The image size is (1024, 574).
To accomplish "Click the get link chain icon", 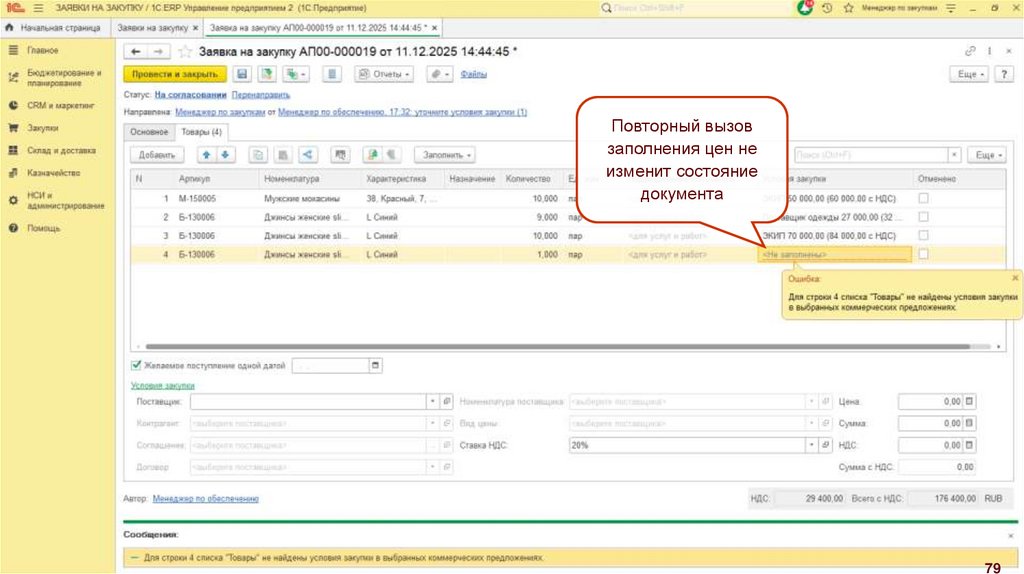I will click(970, 51).
